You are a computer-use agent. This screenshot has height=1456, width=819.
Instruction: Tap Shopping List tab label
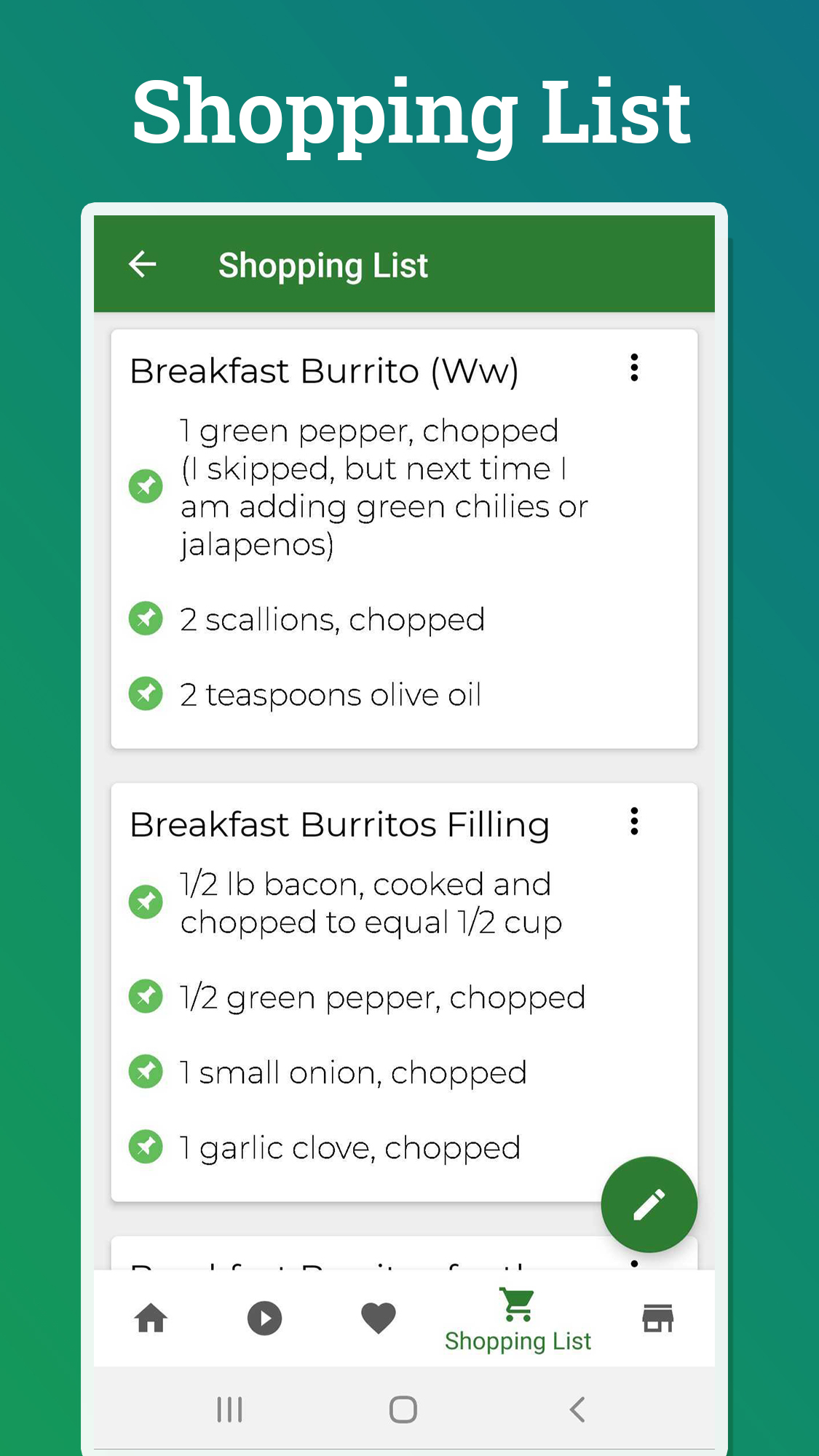(518, 1341)
